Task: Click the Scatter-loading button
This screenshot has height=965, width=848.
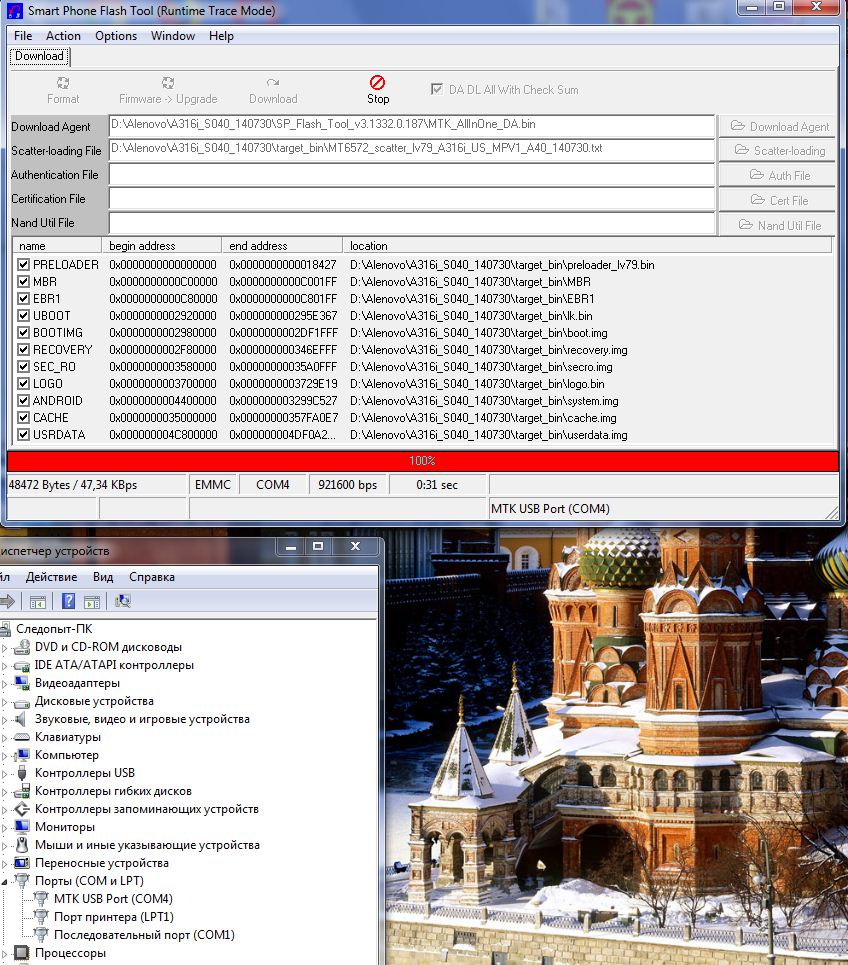Action: pos(778,151)
